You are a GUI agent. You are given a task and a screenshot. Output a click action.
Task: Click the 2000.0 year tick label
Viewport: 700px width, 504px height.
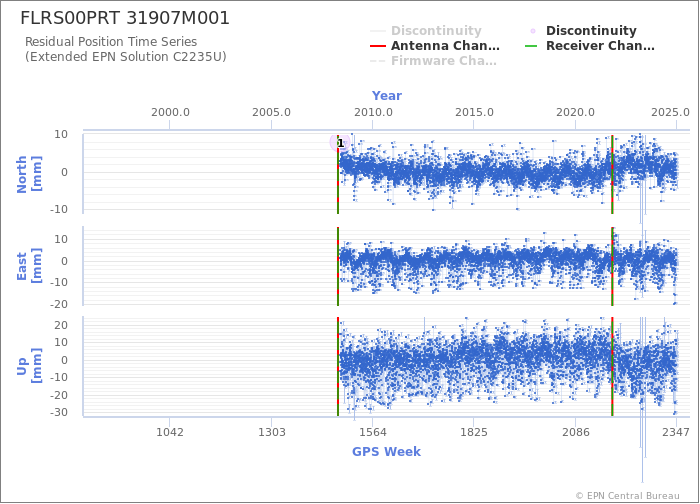pyautogui.click(x=170, y=112)
